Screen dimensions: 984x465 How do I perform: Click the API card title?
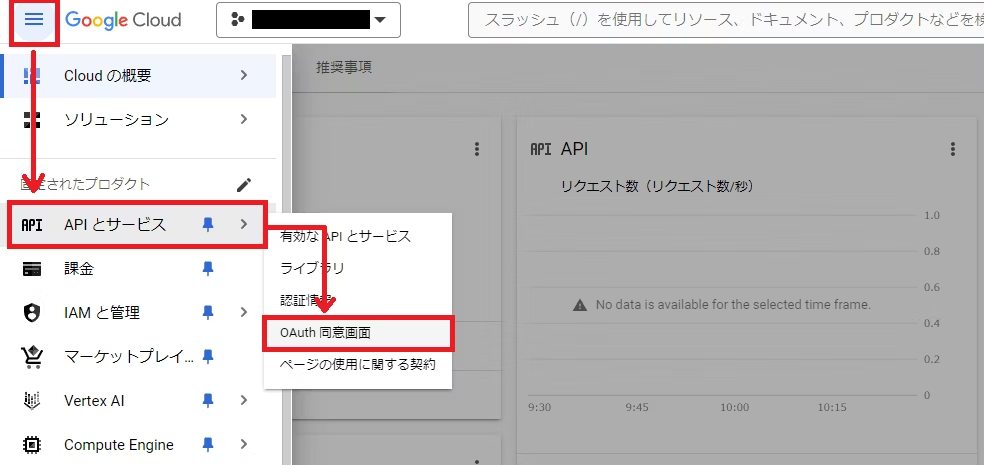point(574,149)
